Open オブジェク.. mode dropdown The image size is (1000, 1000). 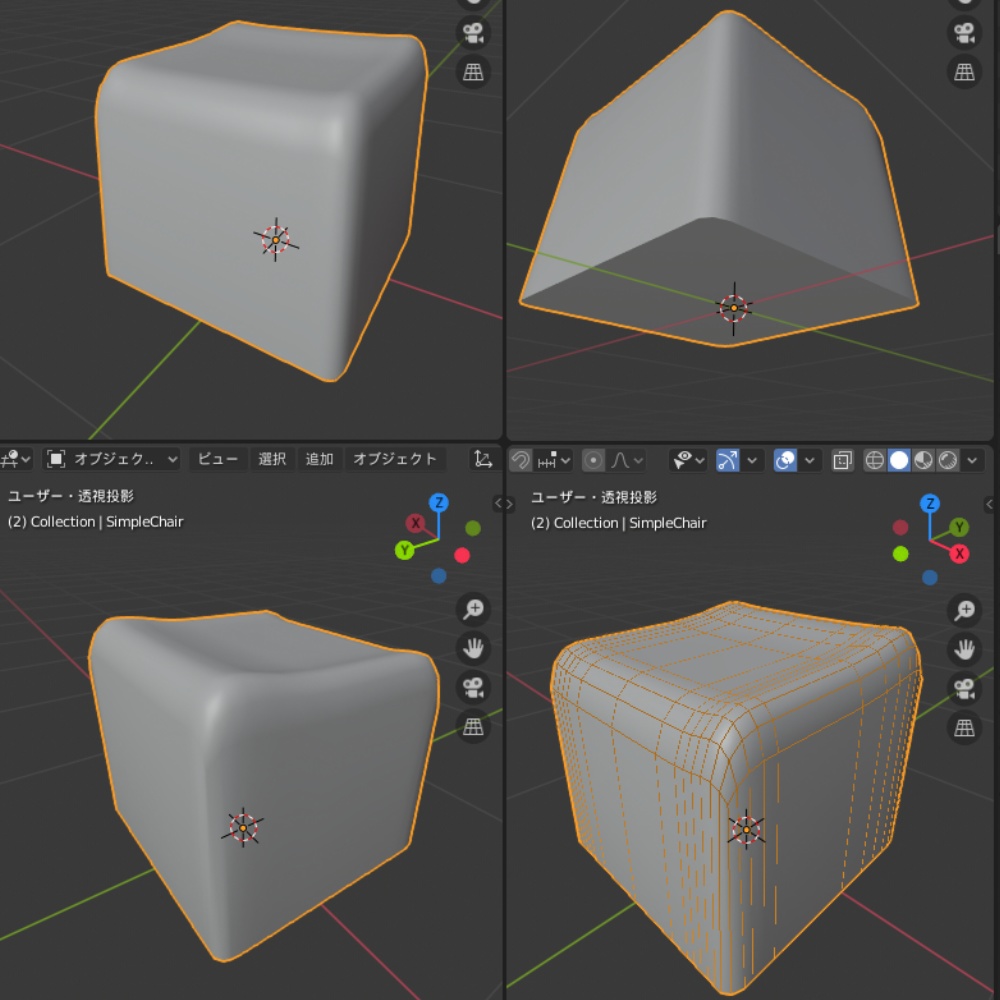pyautogui.click(x=112, y=459)
